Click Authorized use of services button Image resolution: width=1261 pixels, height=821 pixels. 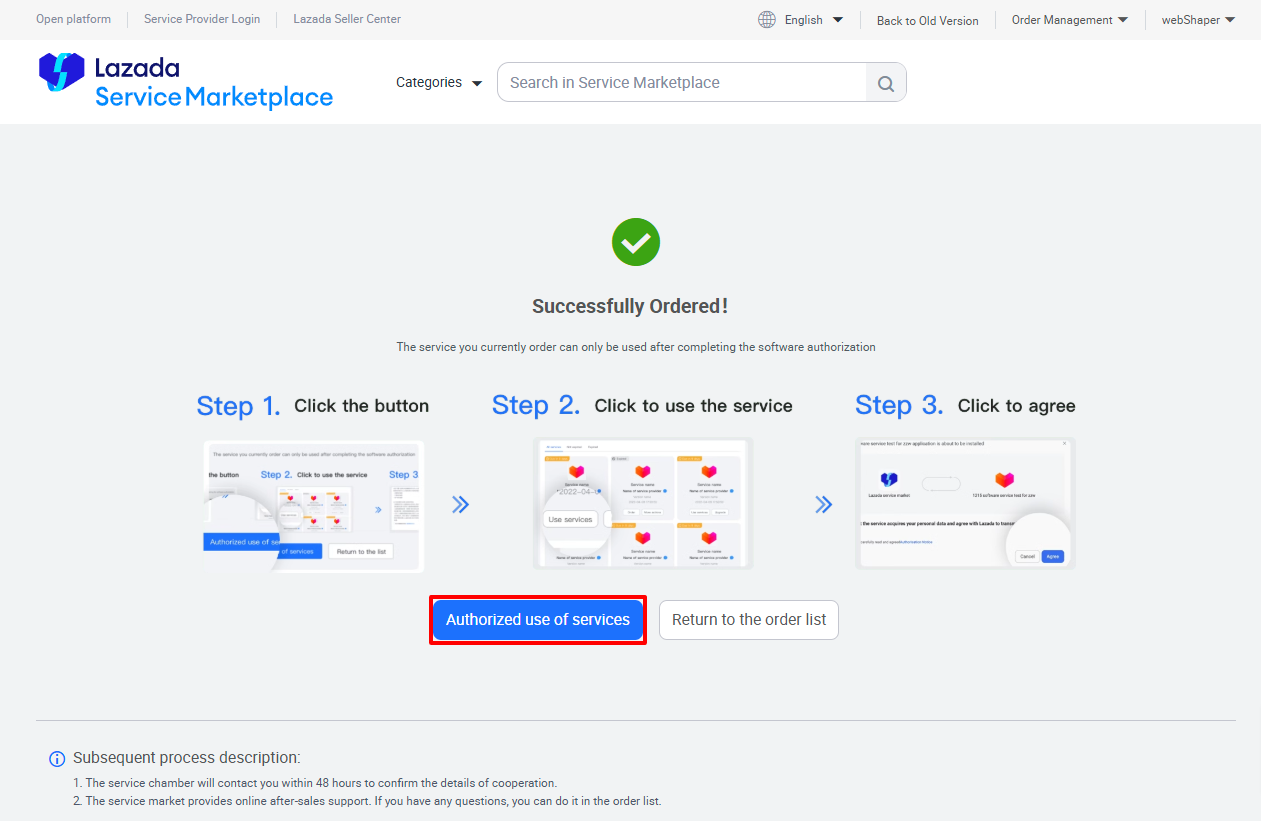pyautogui.click(x=538, y=620)
